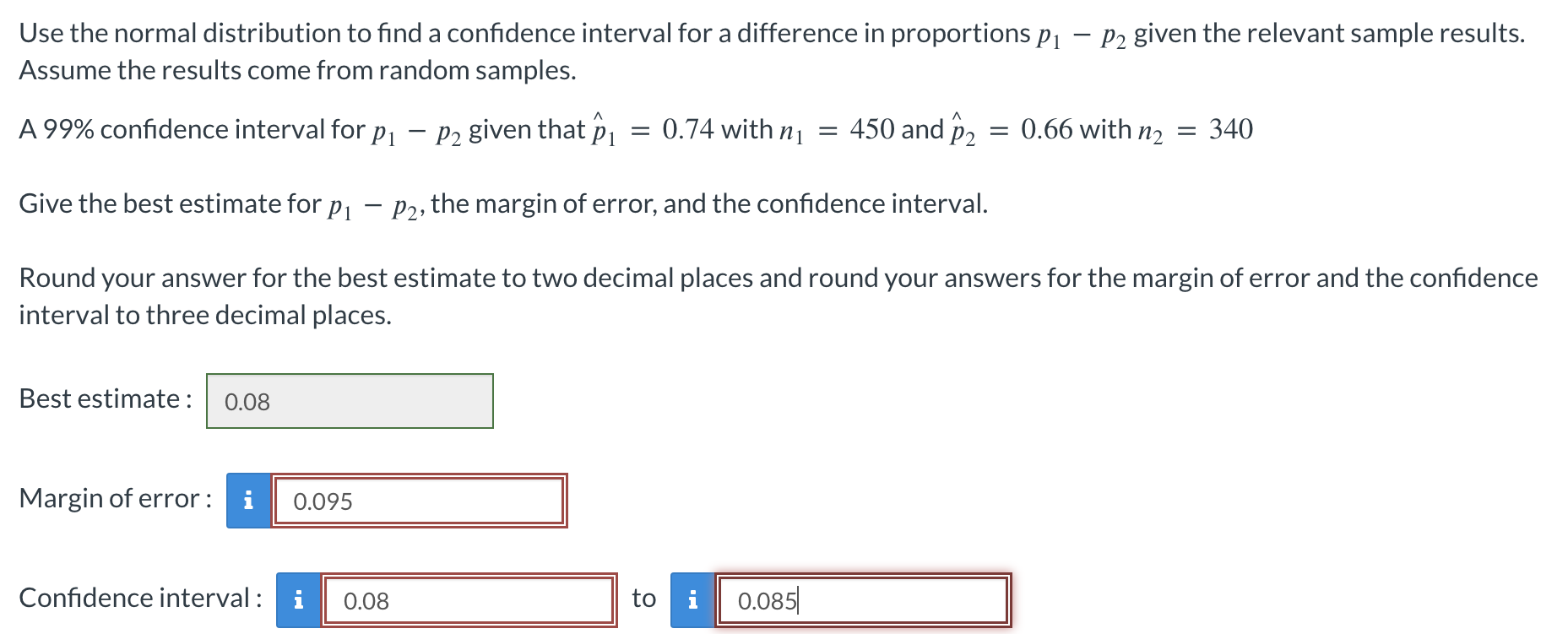Viewport: 1568px width, 634px height.
Task: Highlight the 0.08 text in the best estimate box
Action: 246,403
